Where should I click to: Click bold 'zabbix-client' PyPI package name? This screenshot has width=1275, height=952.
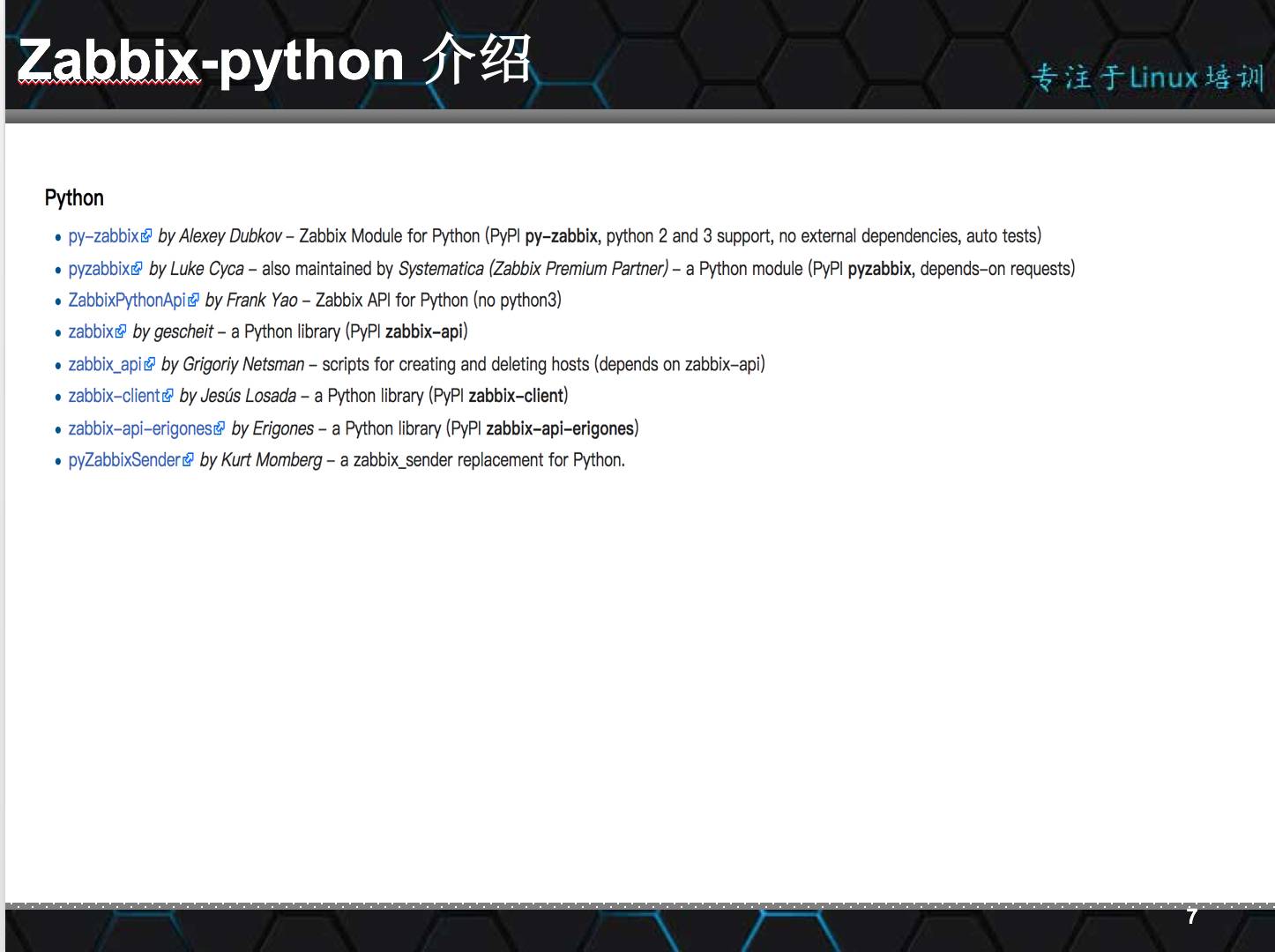[516, 396]
